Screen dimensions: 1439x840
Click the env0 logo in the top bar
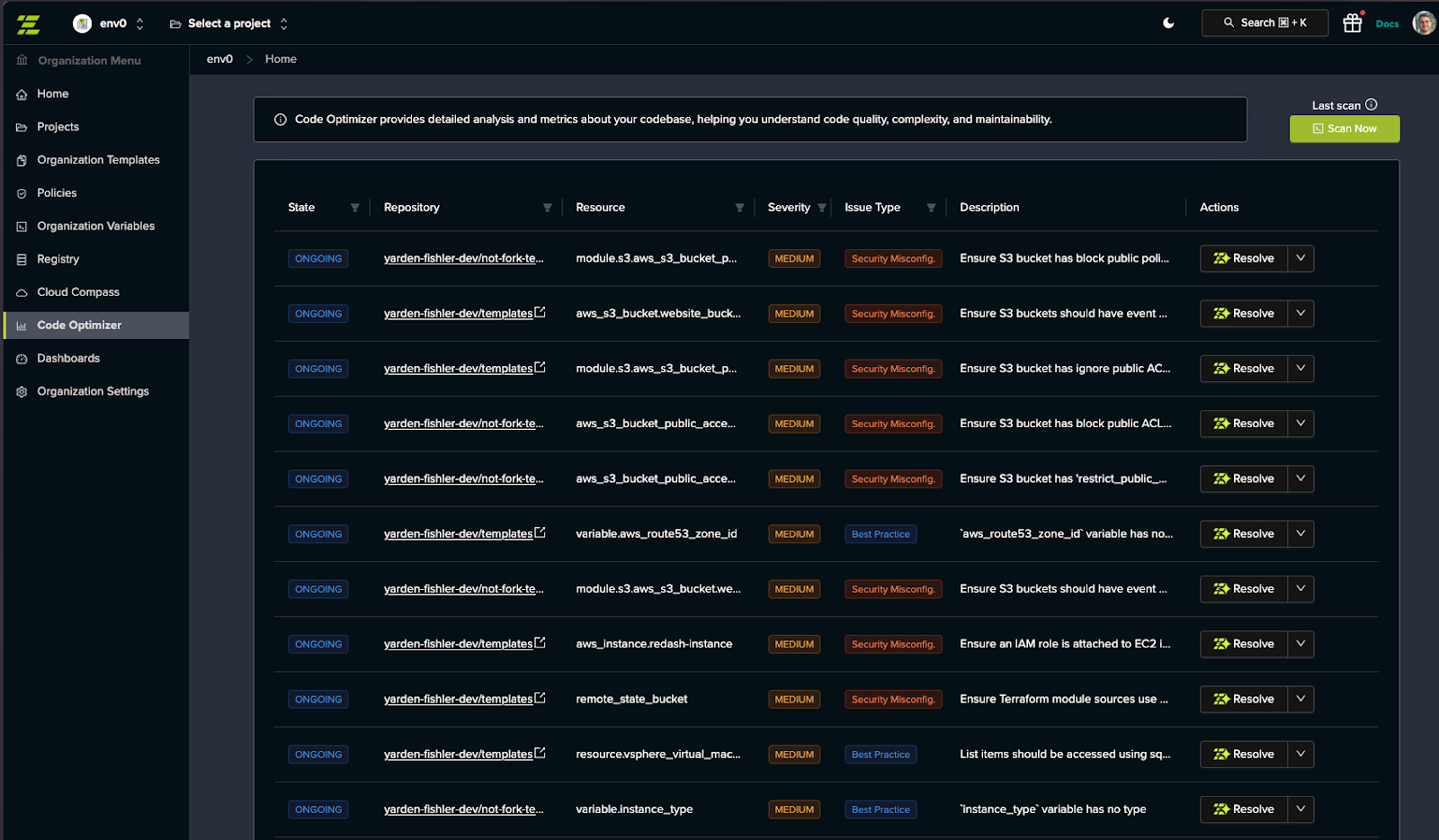click(x=28, y=23)
